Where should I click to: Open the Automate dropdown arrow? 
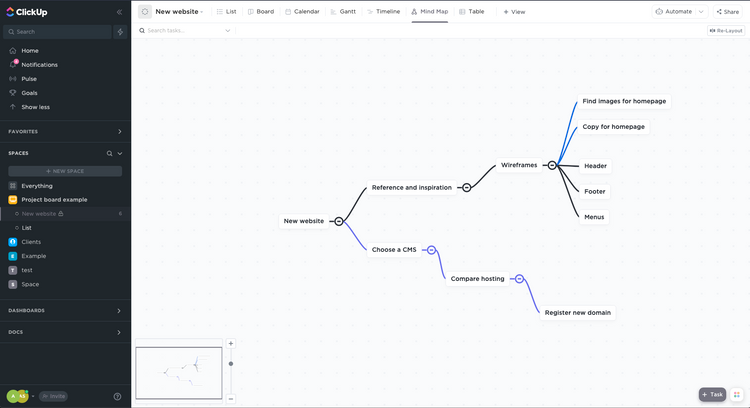pyautogui.click(x=701, y=11)
